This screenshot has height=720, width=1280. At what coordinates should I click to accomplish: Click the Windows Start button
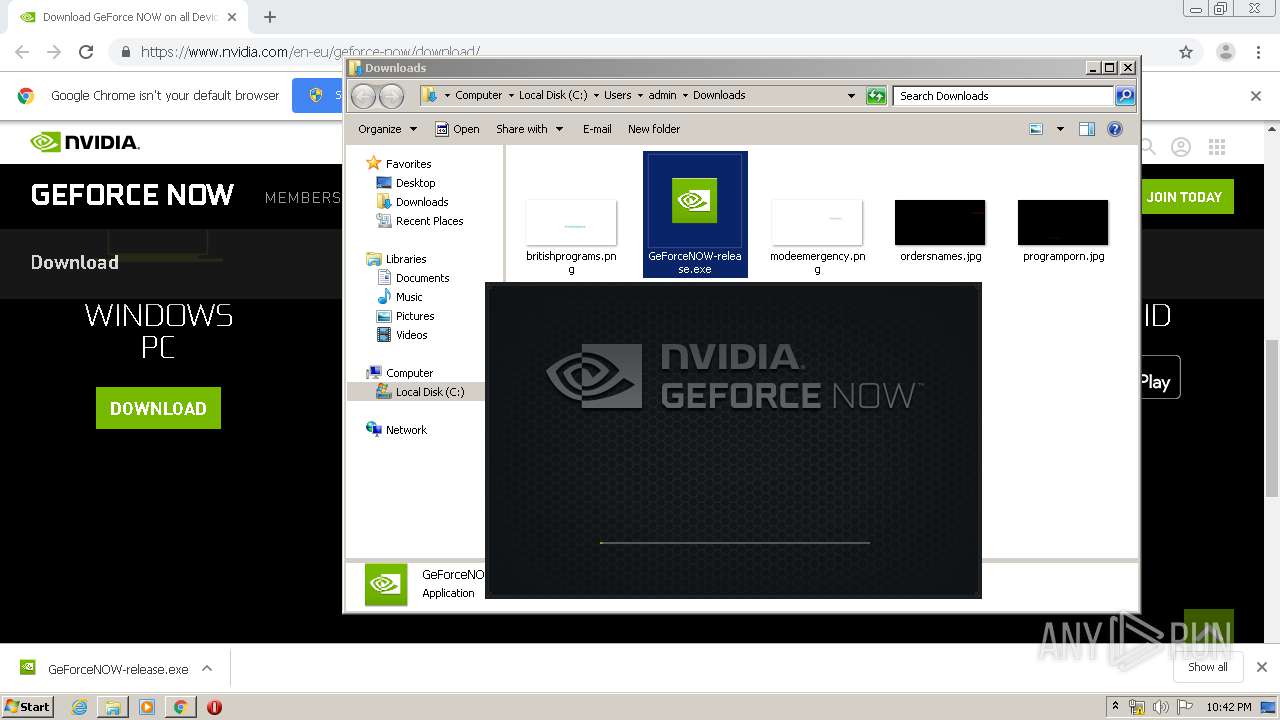tap(28, 707)
